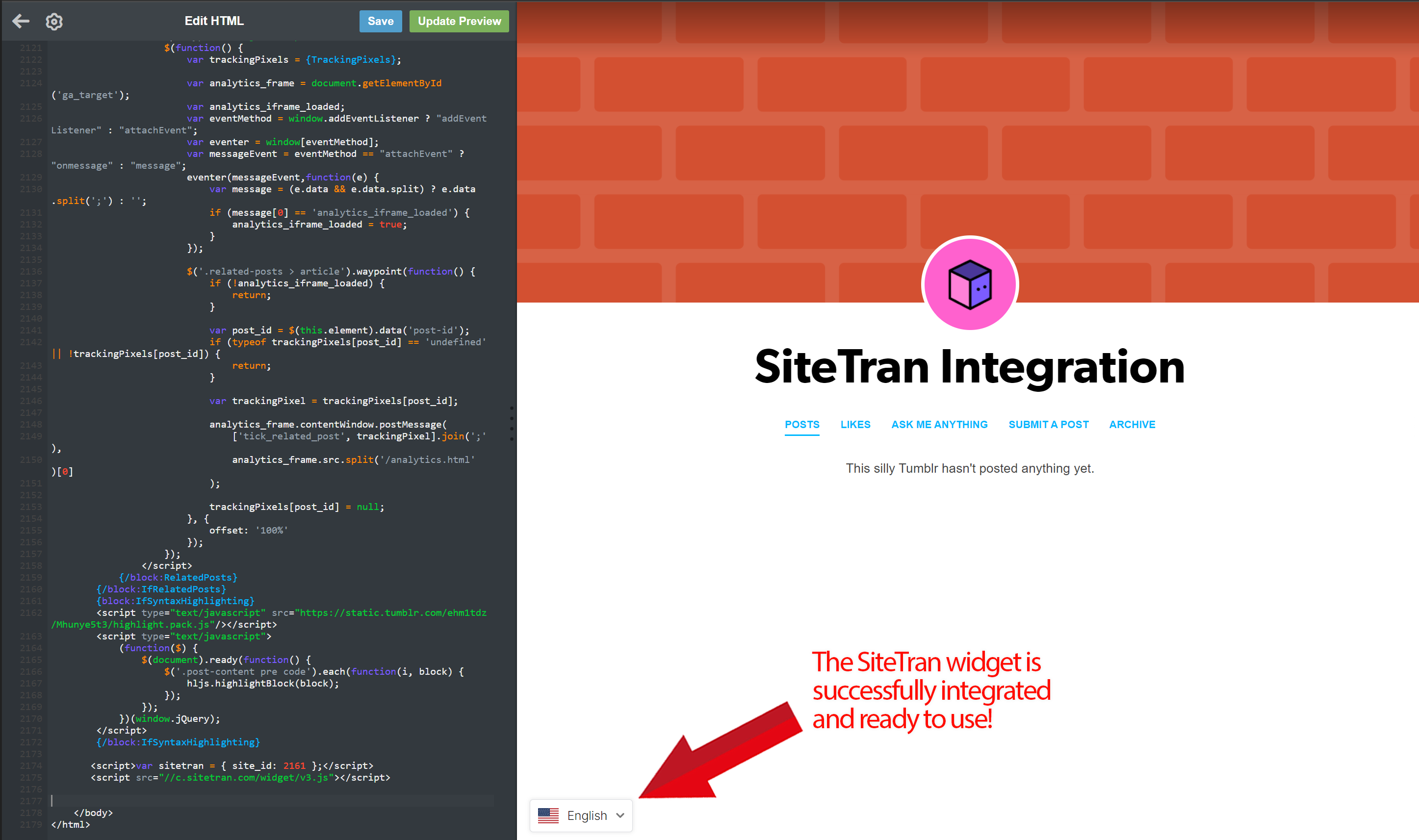Select the LIKES tab on blog
This screenshot has height=840, width=1419.
(x=855, y=425)
